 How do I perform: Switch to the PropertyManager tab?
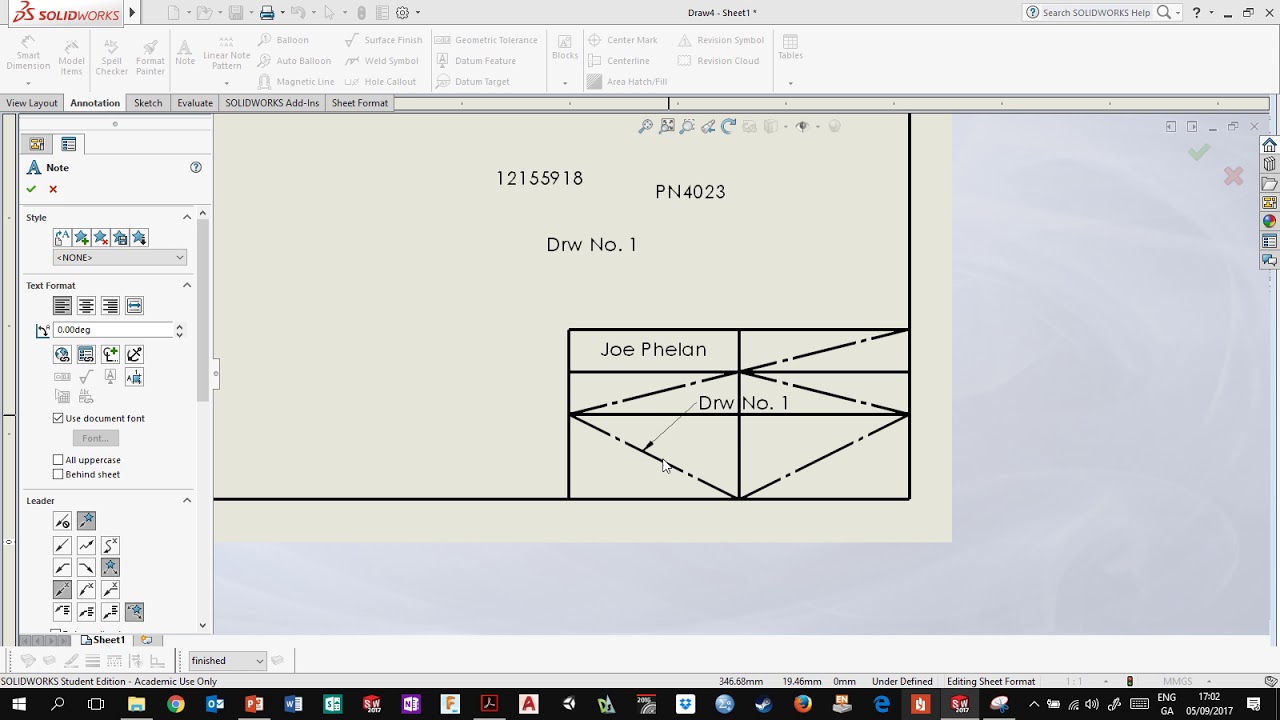(x=68, y=144)
